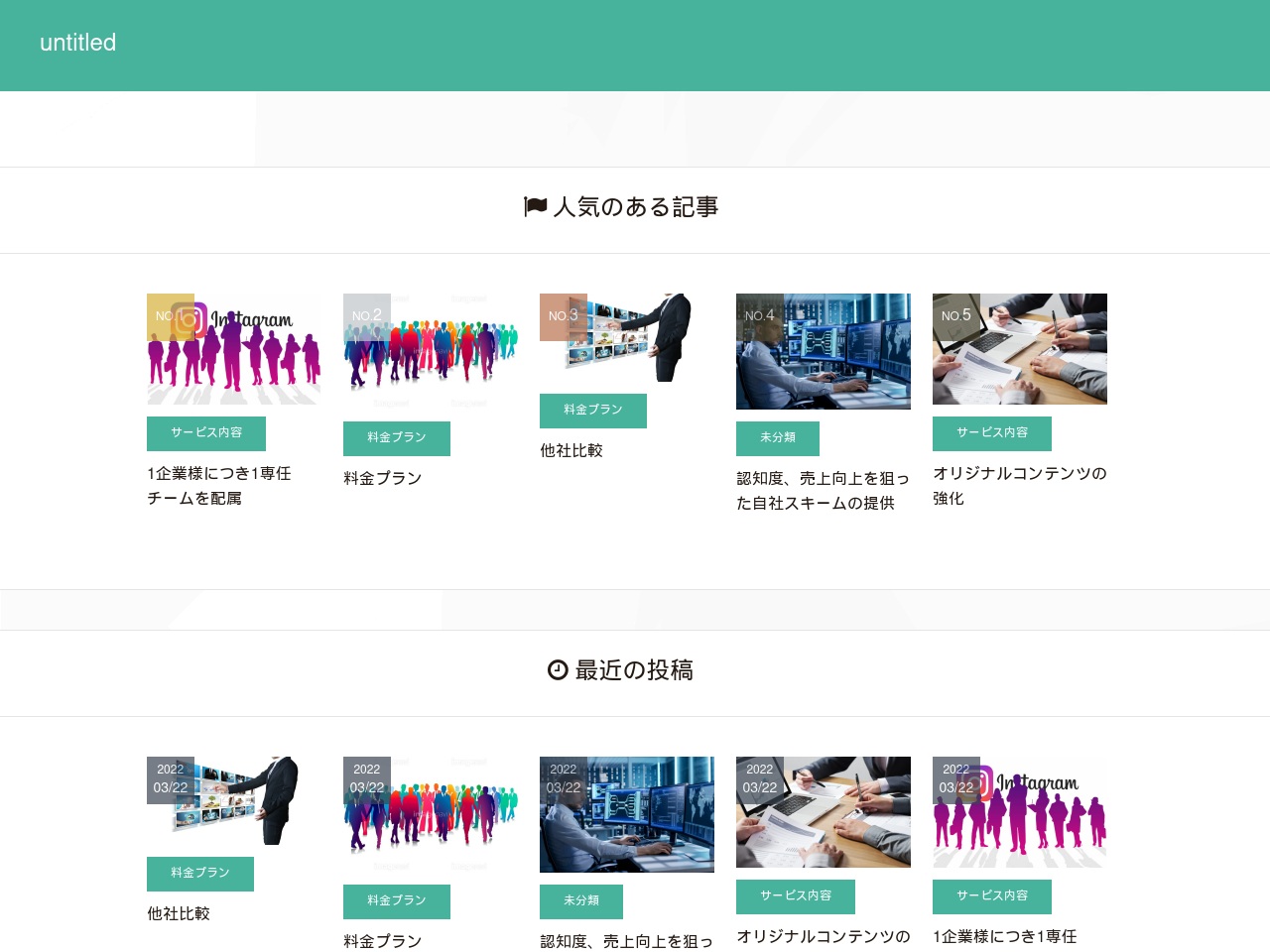Open recent post colorful crowd thumbnail
Image resolution: width=1270 pixels, height=952 pixels.
(x=431, y=814)
